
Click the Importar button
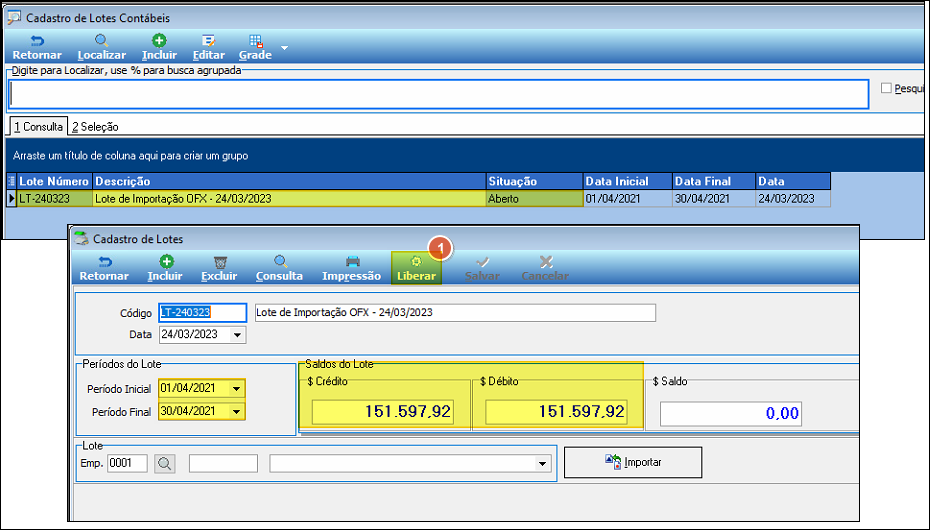(633, 462)
